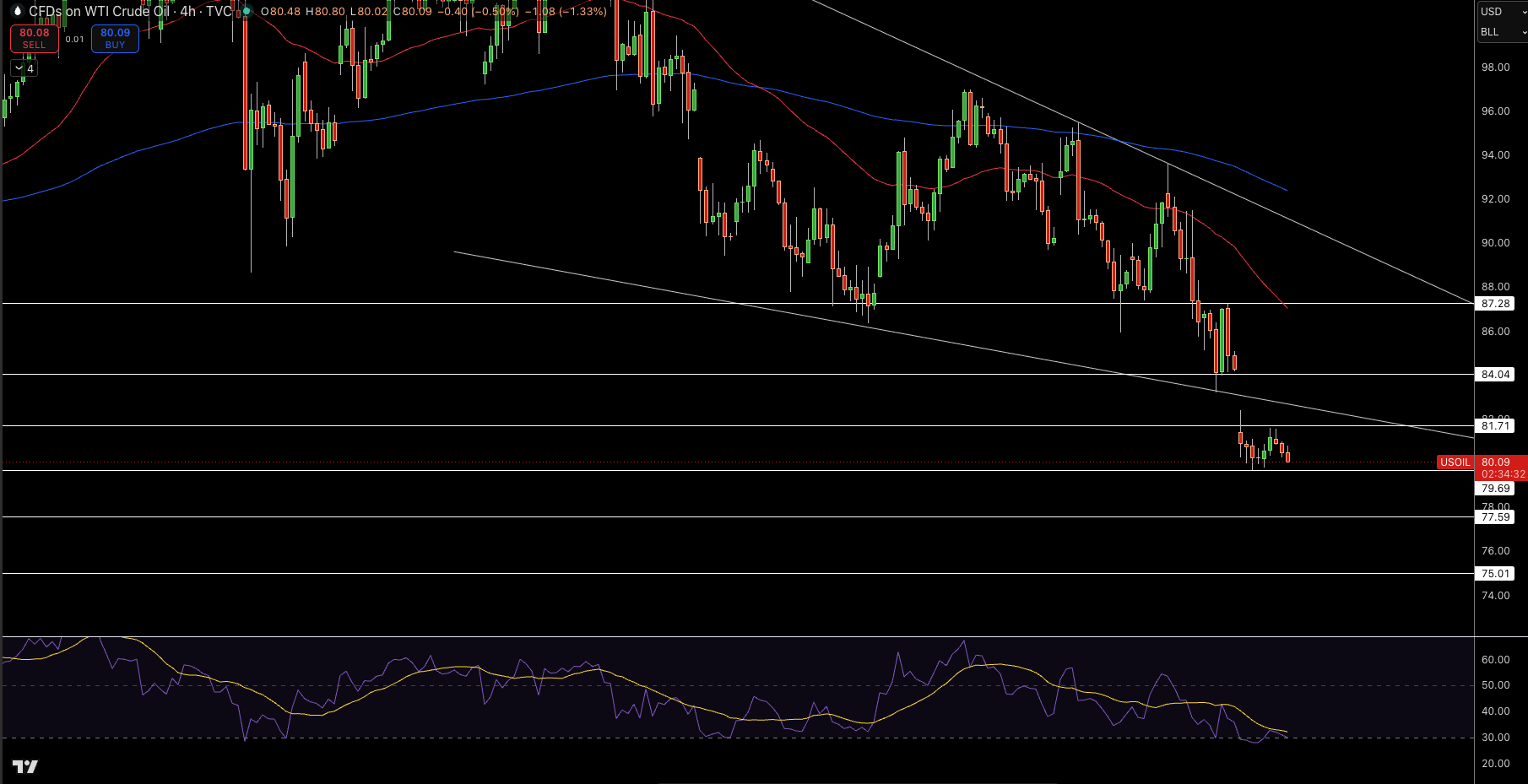
Task: Select the 87.28 horizontal line price label
Action: coord(1495,304)
